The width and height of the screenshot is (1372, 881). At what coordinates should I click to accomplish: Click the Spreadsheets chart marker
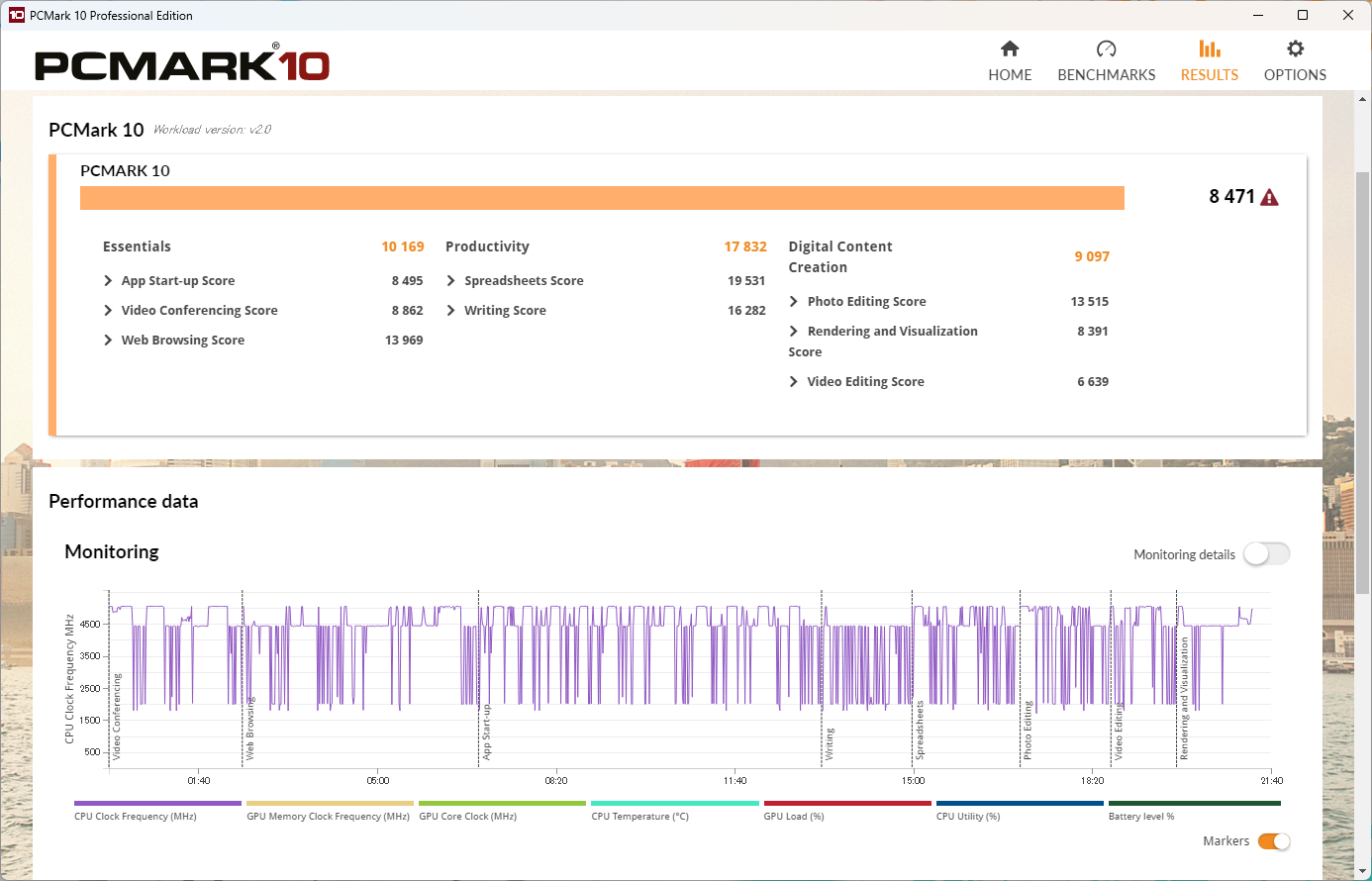pos(920,731)
